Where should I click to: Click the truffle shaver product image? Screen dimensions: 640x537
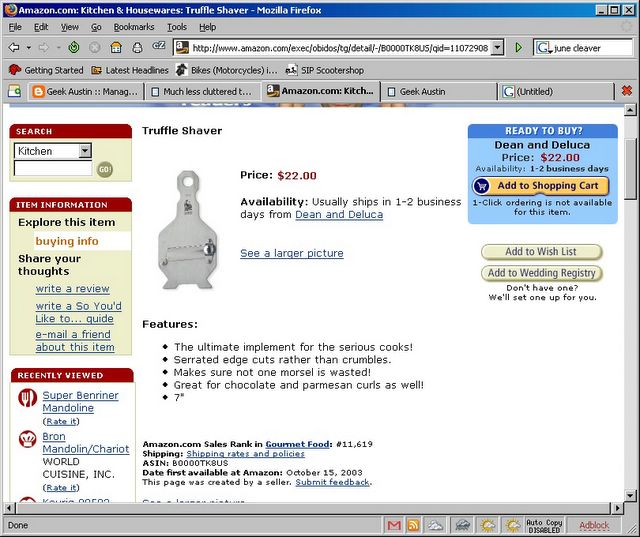tap(187, 230)
